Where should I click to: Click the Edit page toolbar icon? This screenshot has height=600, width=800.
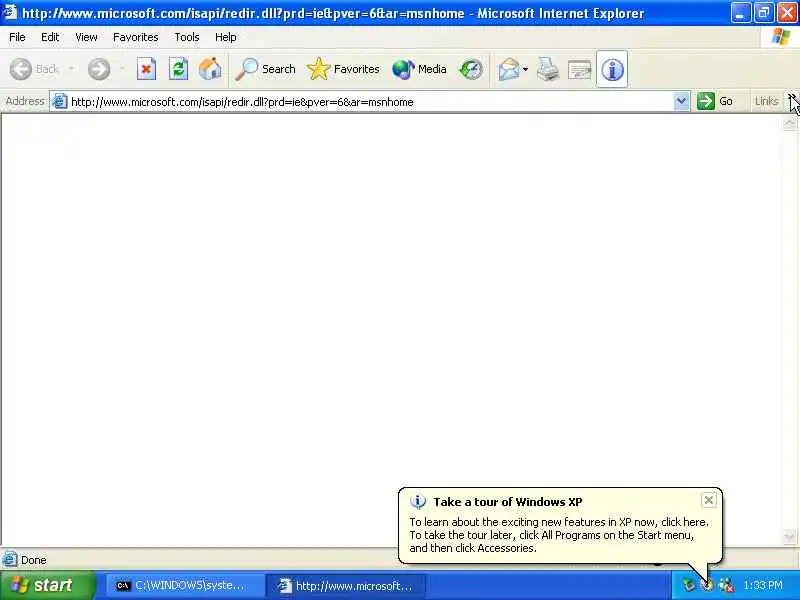[580, 69]
